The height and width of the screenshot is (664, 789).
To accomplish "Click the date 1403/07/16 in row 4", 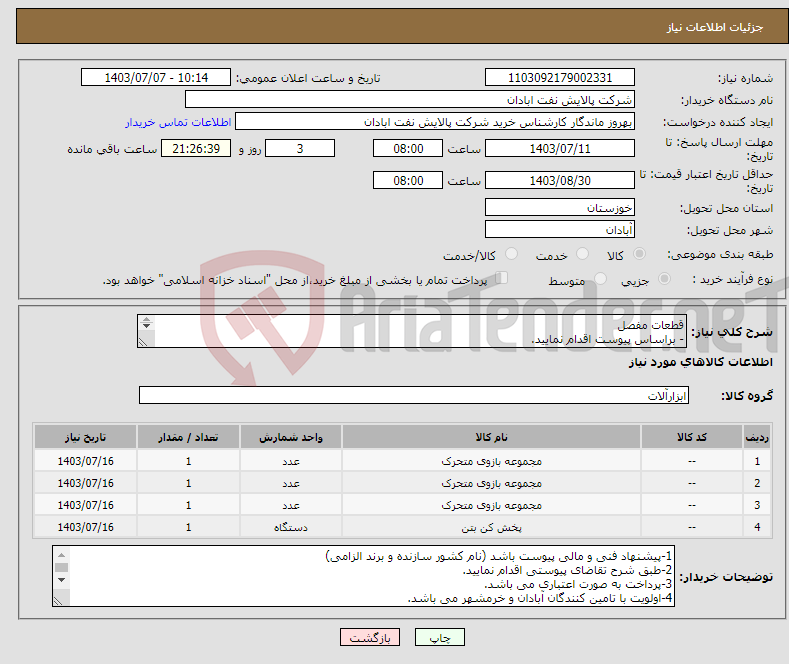I will tap(86, 527).
